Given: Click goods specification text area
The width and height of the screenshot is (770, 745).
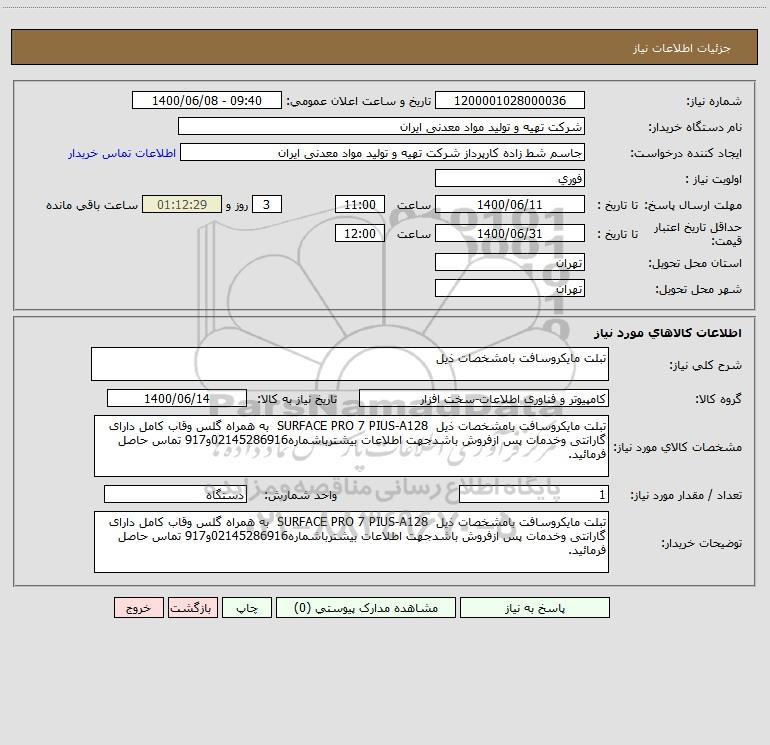Looking at the screenshot, I should point(351,446).
